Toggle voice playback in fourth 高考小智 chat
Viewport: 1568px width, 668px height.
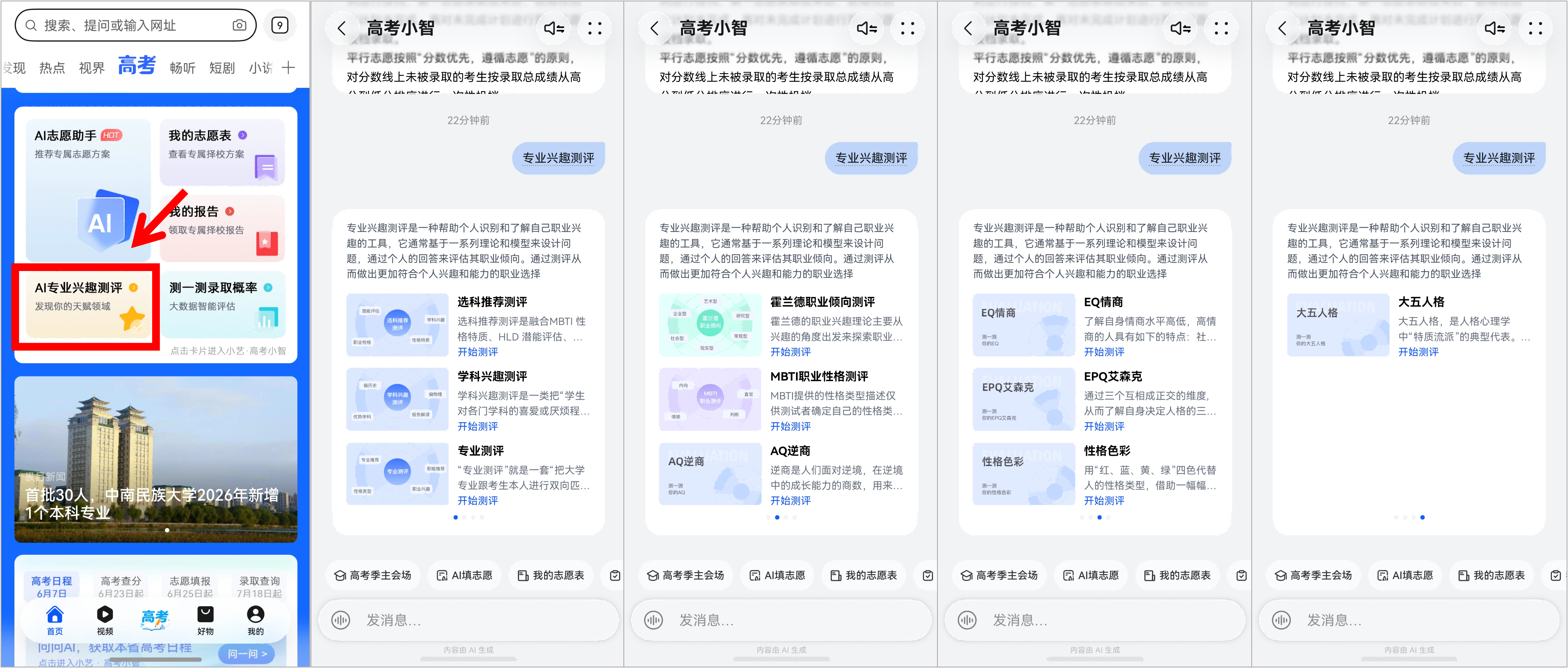1494,28
